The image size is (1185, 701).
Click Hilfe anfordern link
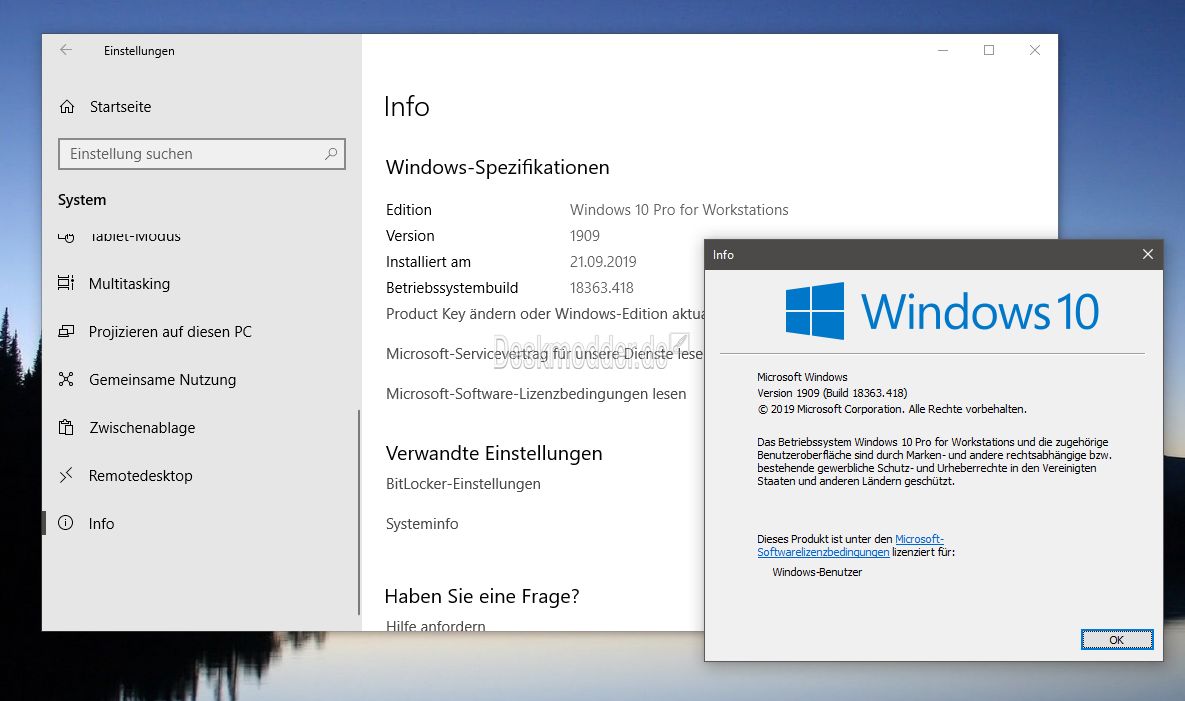tap(435, 625)
